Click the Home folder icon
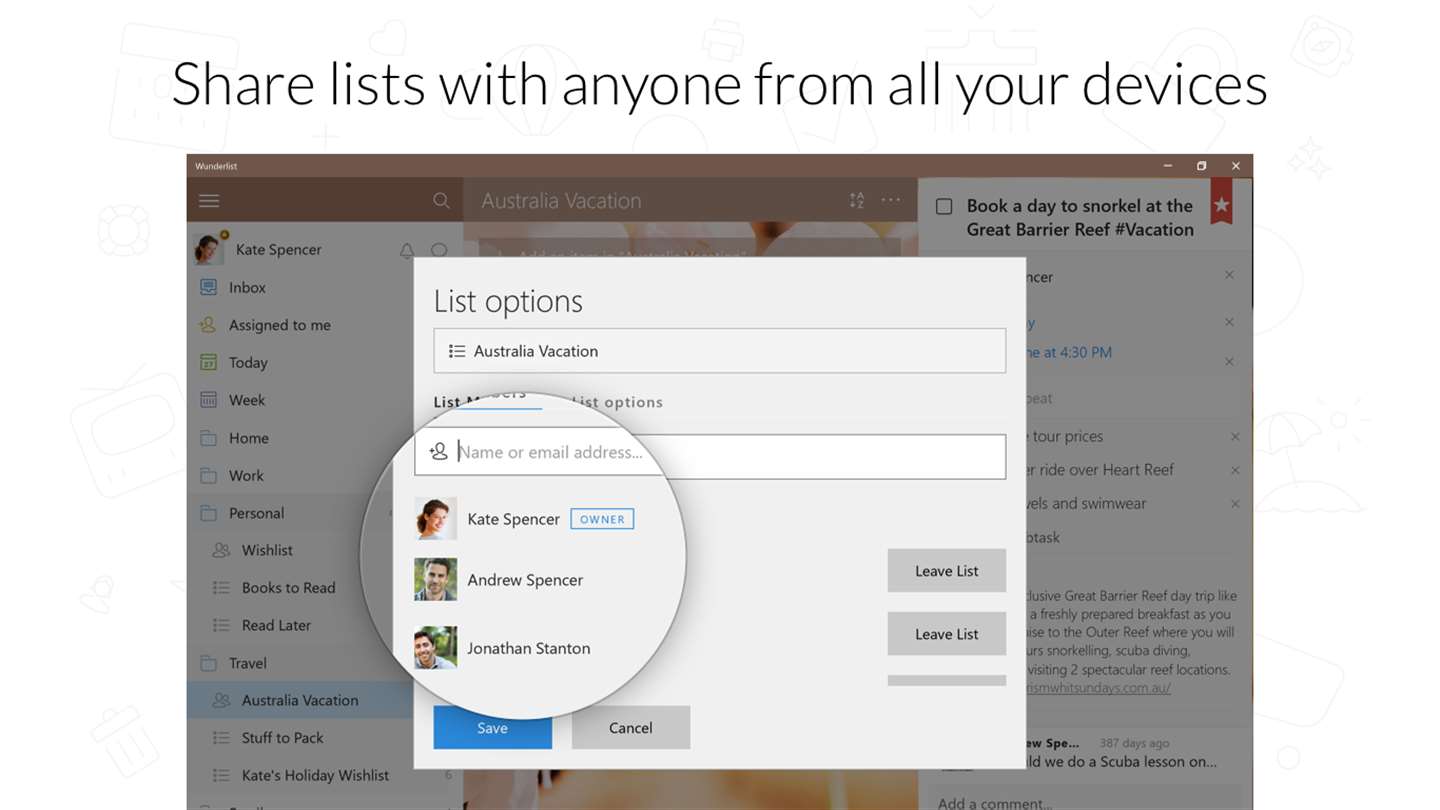The image size is (1440, 810). tap(208, 438)
